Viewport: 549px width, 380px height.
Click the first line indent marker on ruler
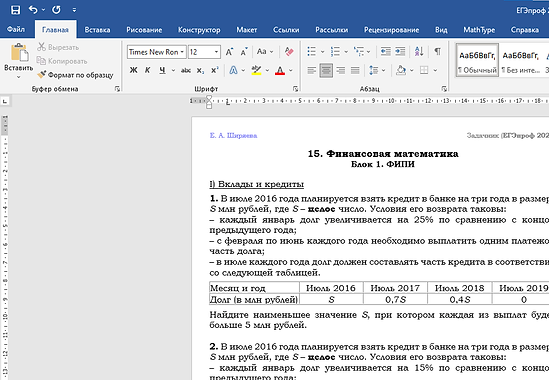[209, 99]
